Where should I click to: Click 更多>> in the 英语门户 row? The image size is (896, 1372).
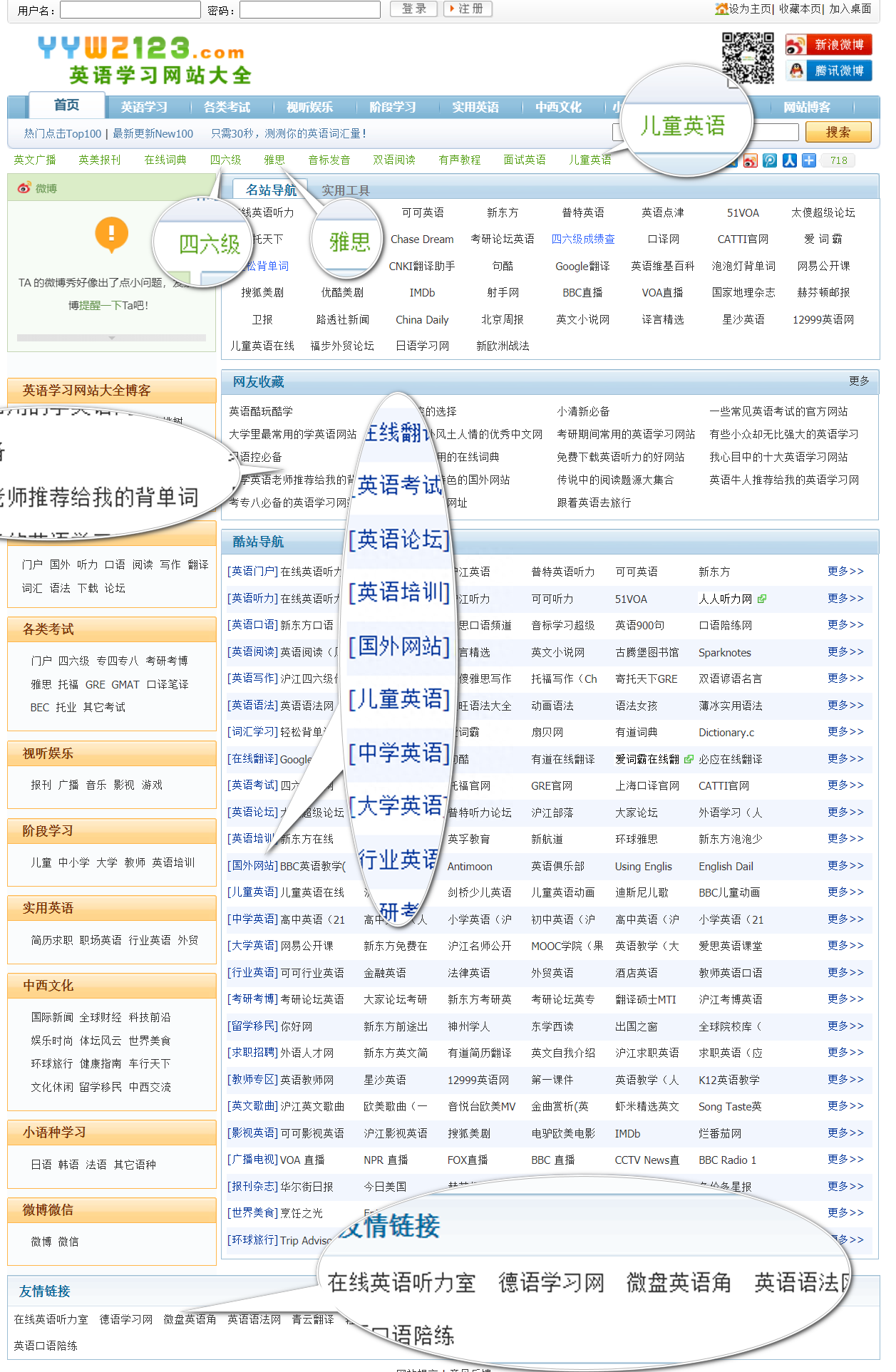(845, 571)
